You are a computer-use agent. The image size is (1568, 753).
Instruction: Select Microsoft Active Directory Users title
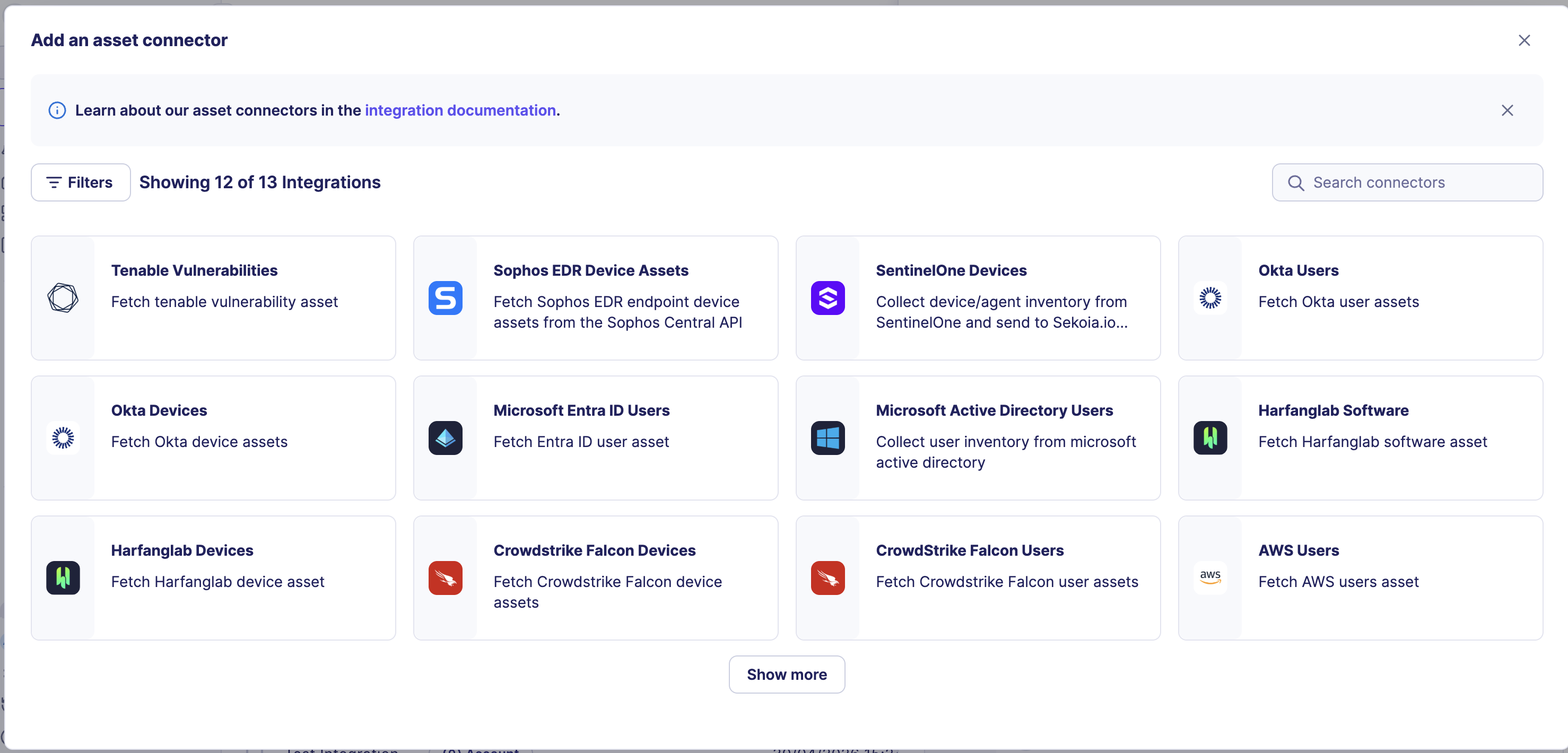click(x=994, y=410)
